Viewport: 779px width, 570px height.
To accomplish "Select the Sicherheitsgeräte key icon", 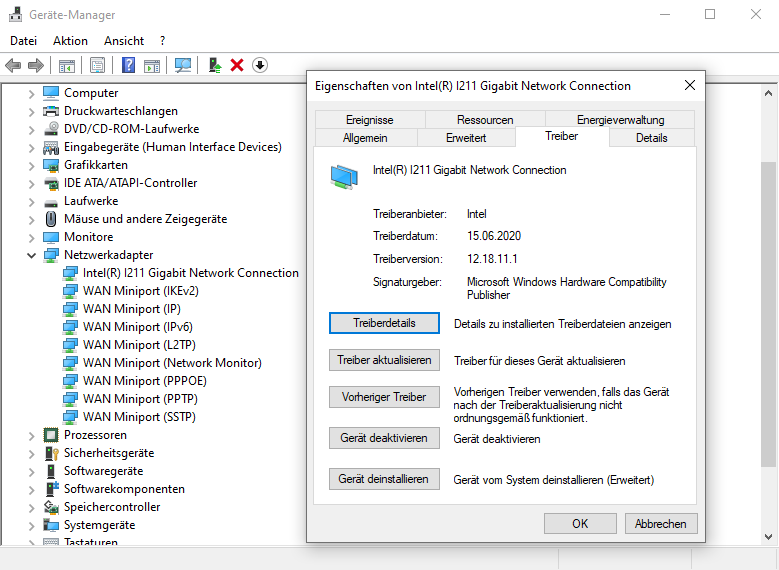I will pyautogui.click(x=52, y=453).
